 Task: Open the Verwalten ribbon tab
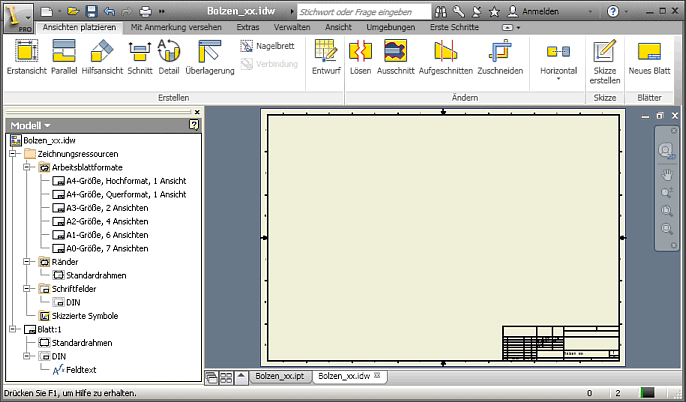(291, 27)
